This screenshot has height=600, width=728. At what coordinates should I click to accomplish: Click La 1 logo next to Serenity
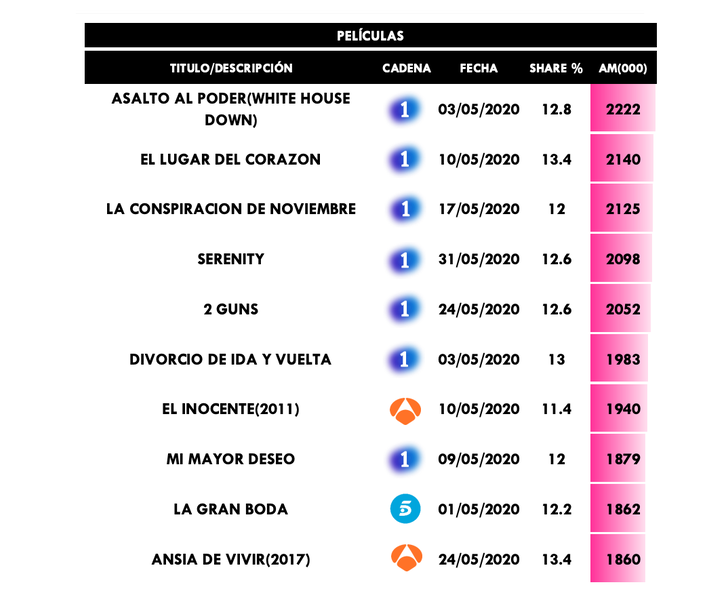coord(405,259)
